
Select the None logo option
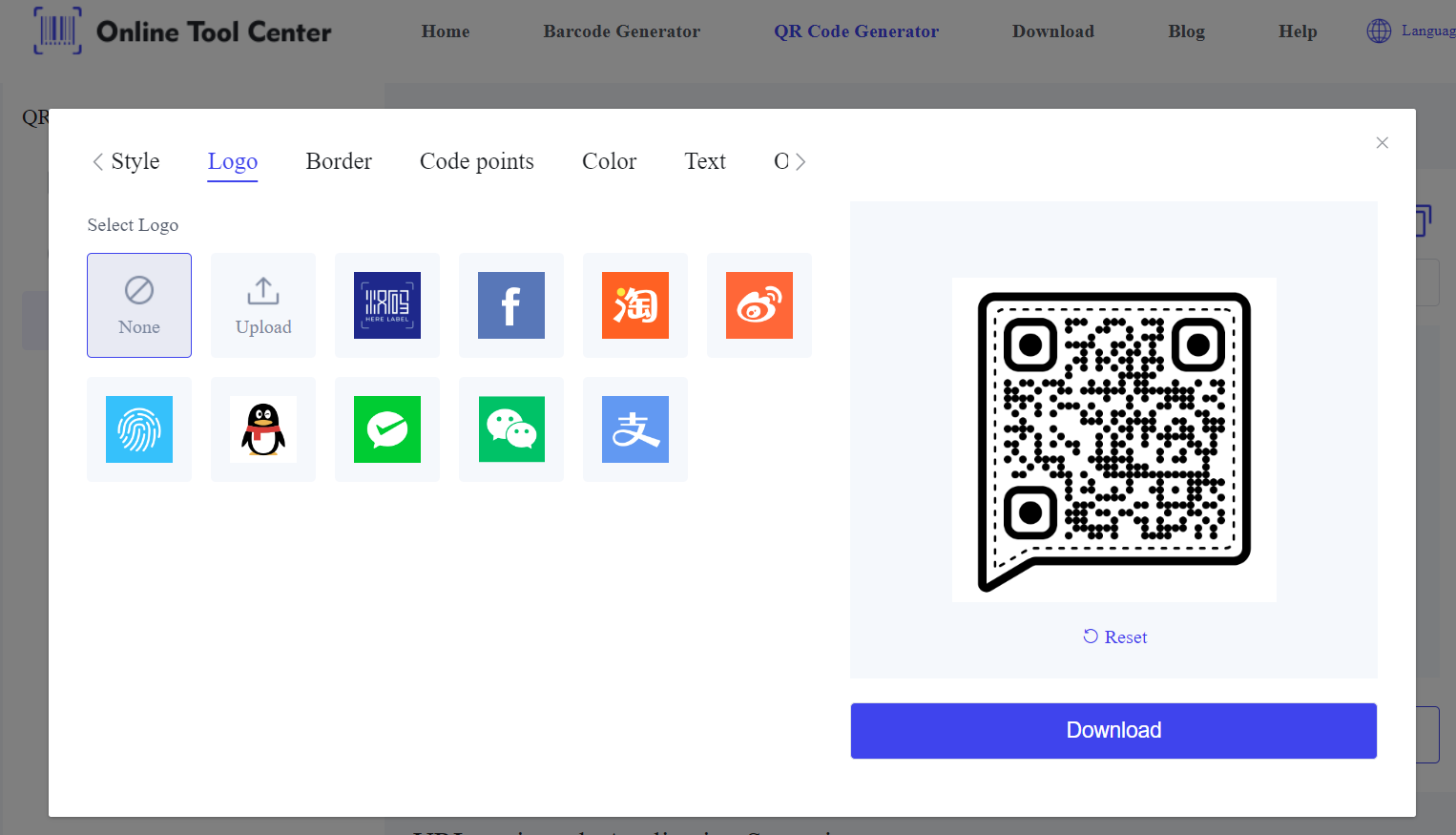[x=139, y=305]
